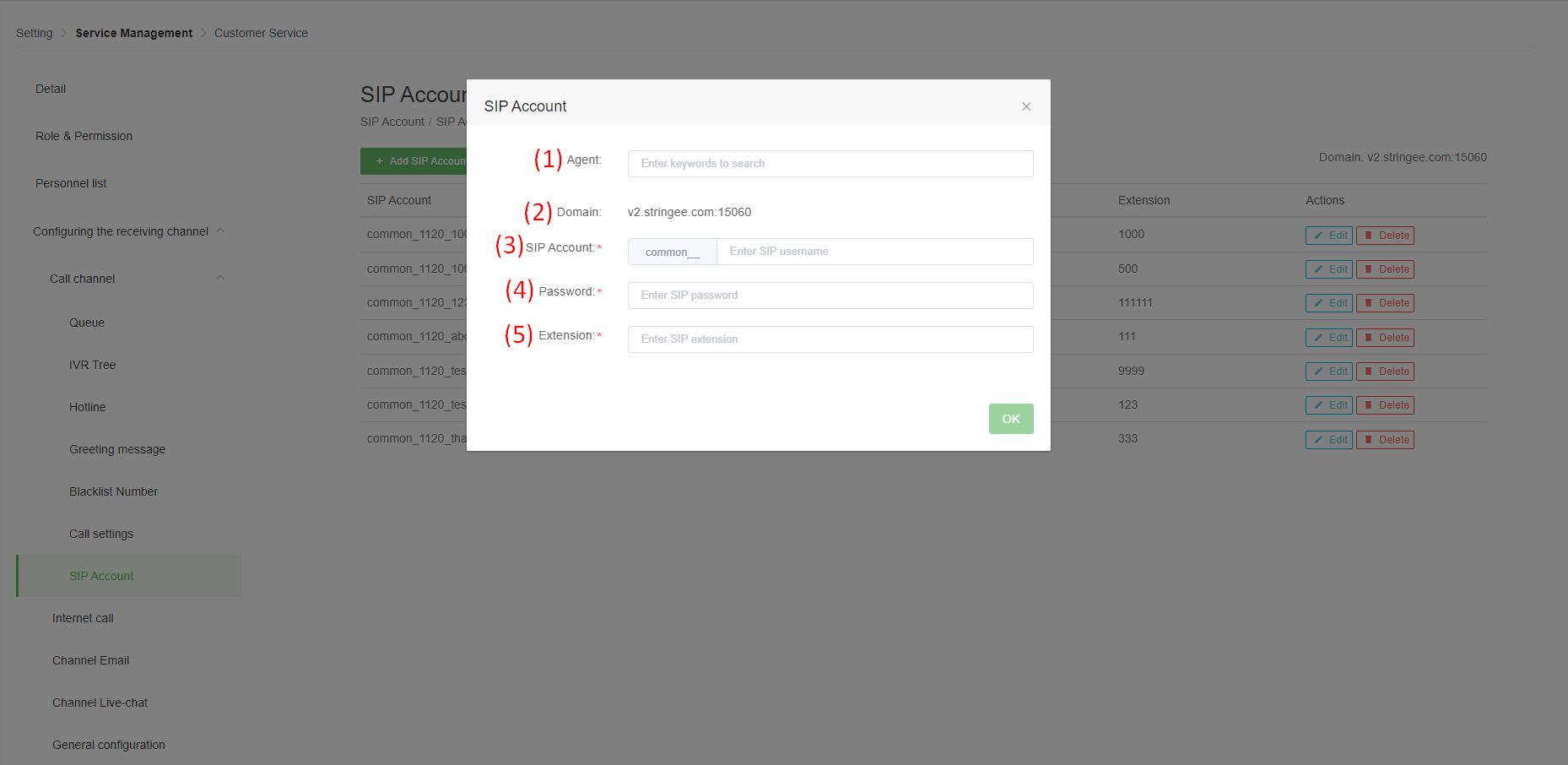
Task: Click the SIP extension field
Action: click(830, 339)
